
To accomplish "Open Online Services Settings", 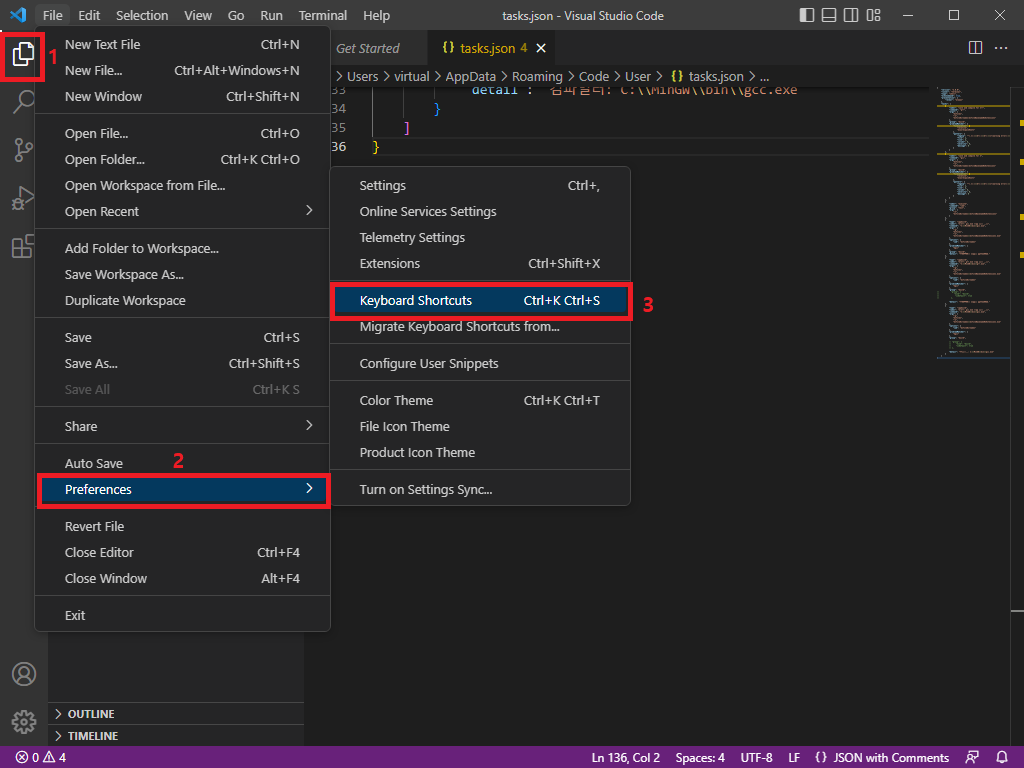I will [x=480, y=212].
